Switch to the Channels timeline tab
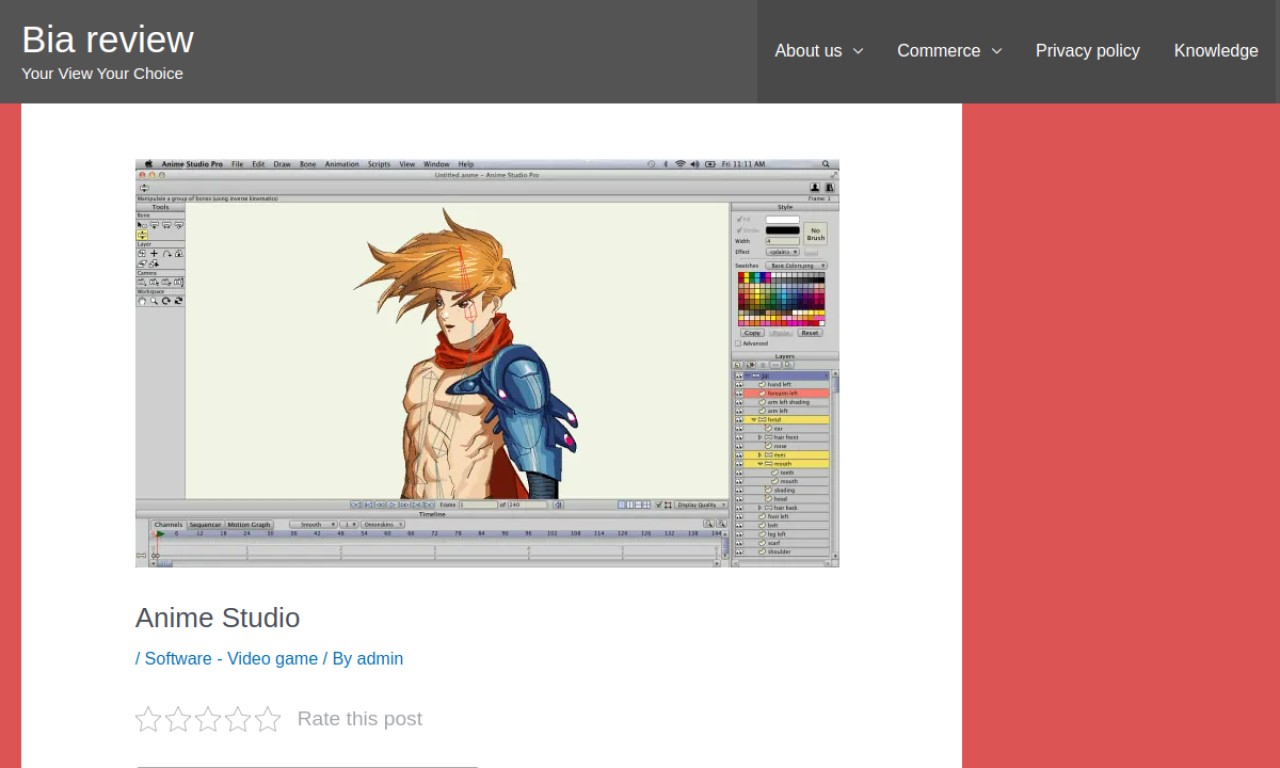The image size is (1280, 768). point(168,525)
